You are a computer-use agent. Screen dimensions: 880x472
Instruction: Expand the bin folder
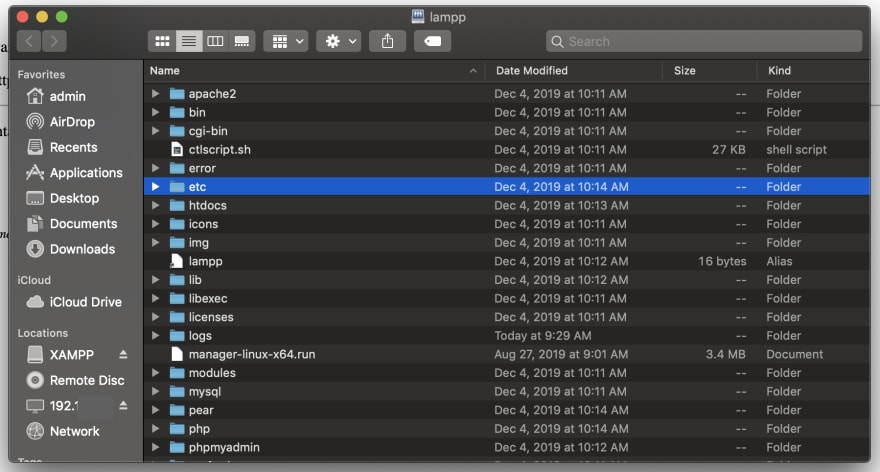pos(155,112)
